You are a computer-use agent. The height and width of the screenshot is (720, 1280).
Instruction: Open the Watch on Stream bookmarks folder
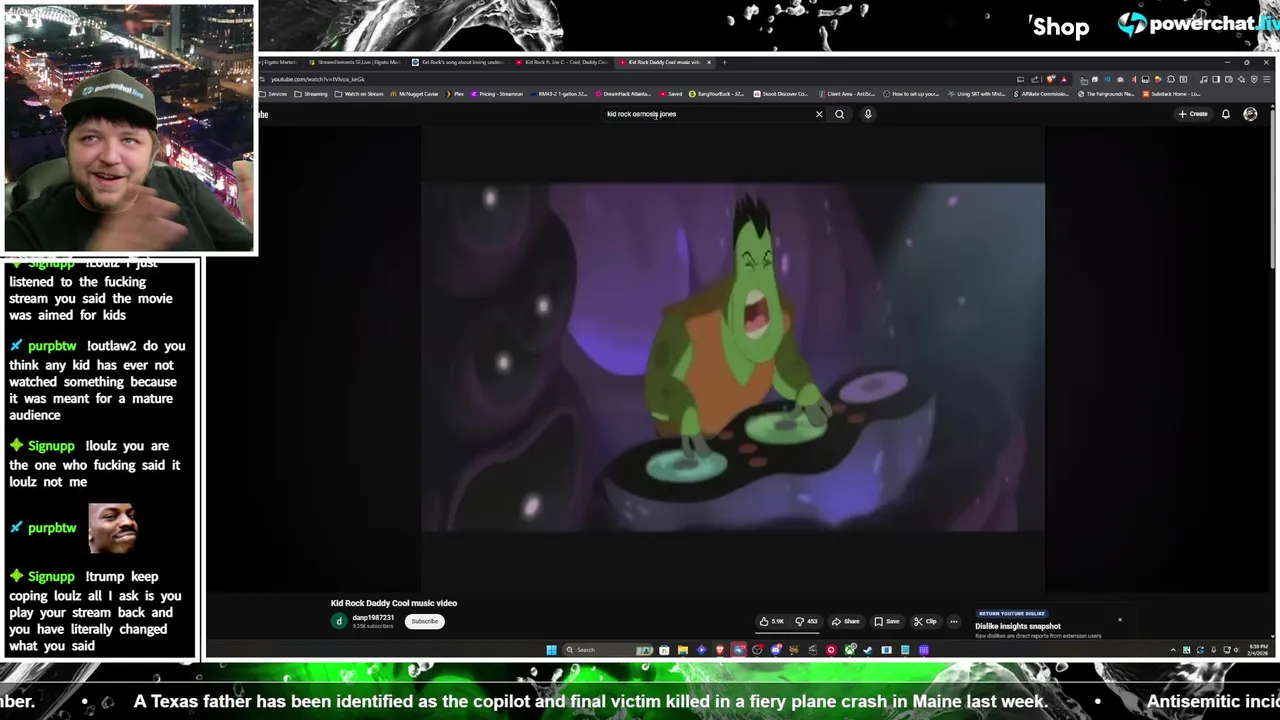pos(359,94)
